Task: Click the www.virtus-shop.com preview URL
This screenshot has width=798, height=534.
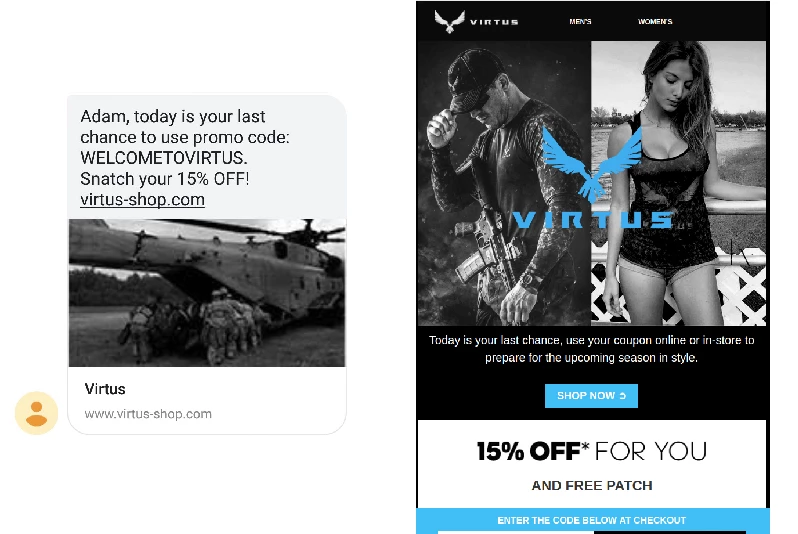Action: point(148,414)
